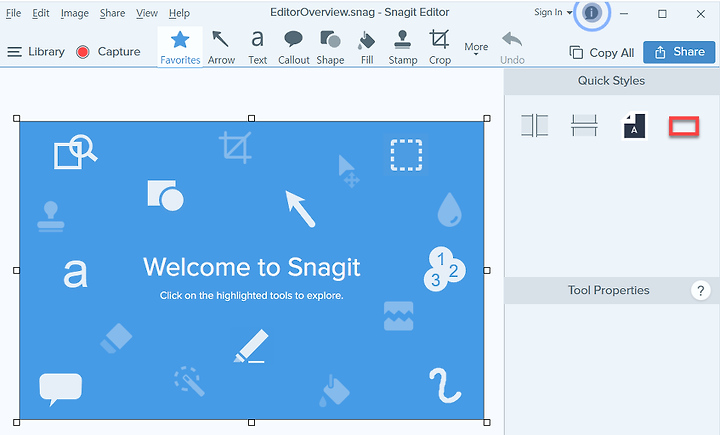This screenshot has width=720, height=435.
Task: Open the Help menu
Action: [179, 13]
